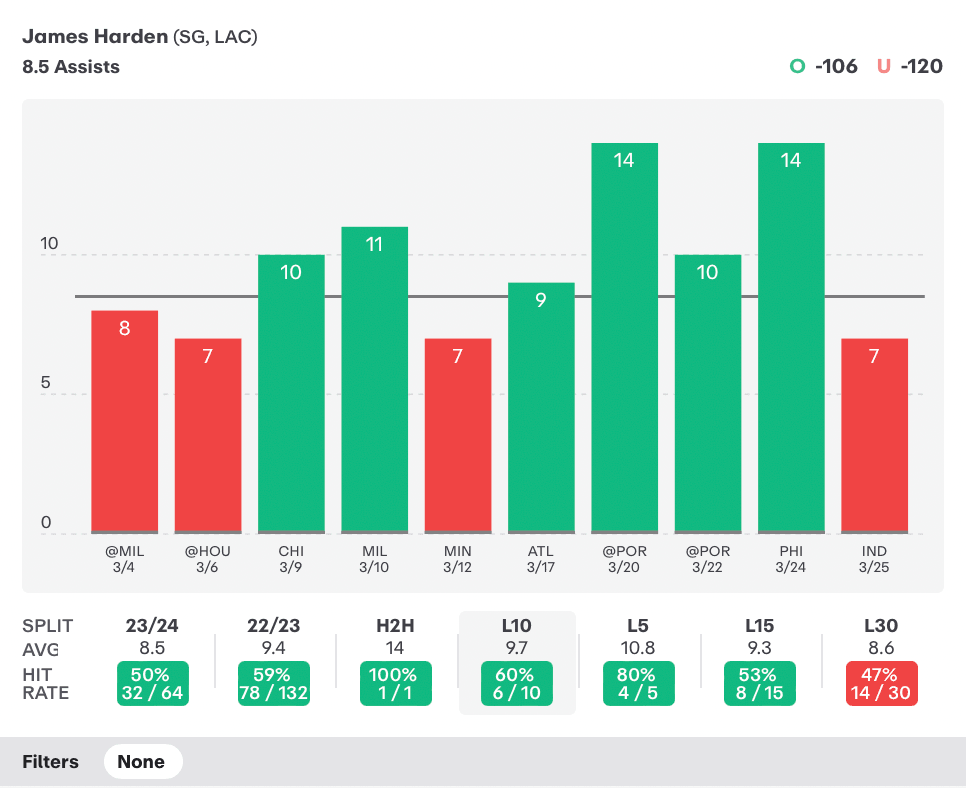
Task: Click the green 9-assist bar for ATL 3/17
Action: click(x=541, y=408)
